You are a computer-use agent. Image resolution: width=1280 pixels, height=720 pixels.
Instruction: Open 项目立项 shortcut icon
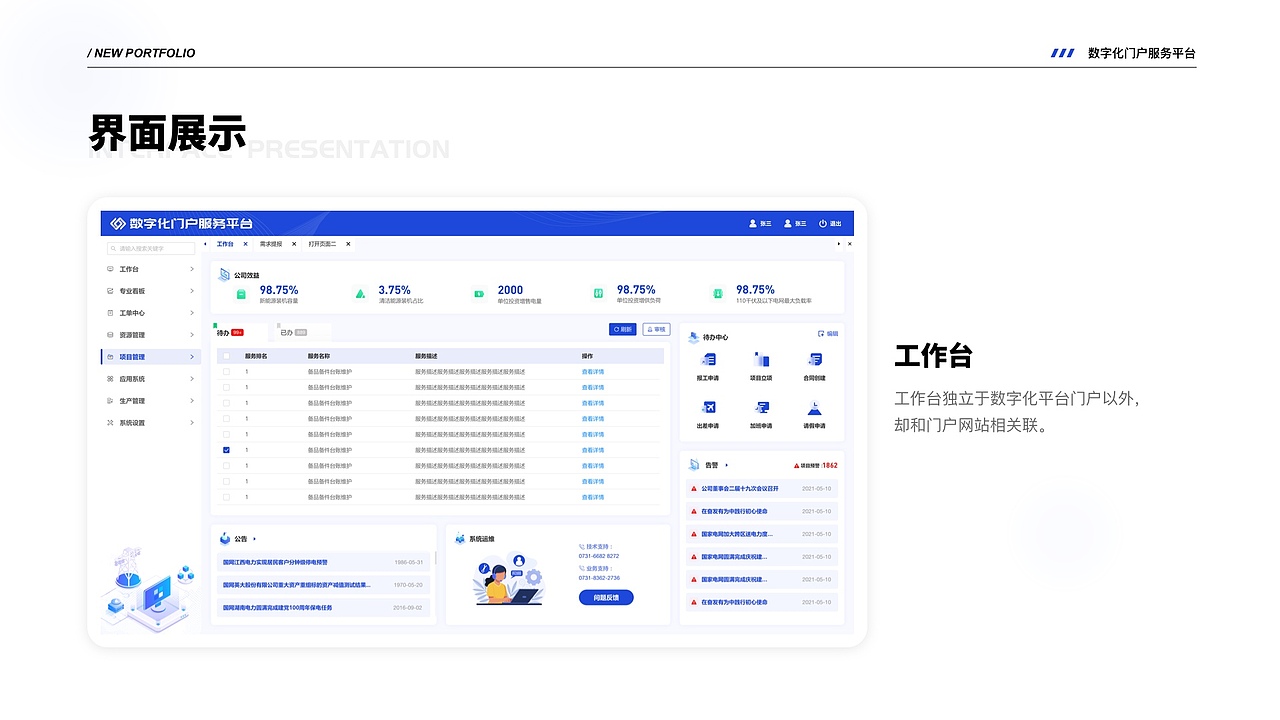(762, 360)
